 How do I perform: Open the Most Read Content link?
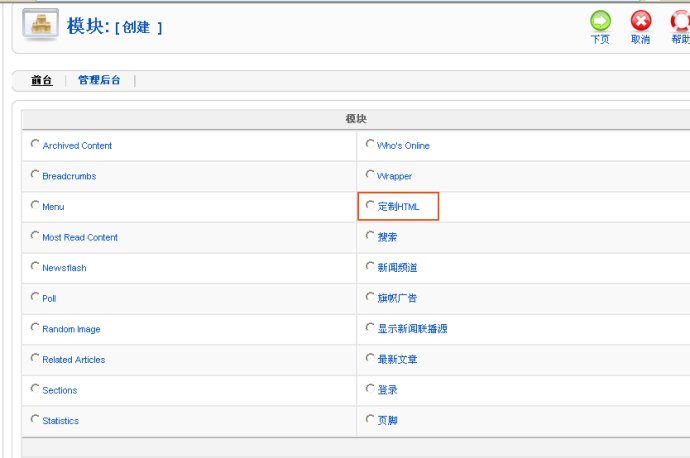tap(80, 238)
